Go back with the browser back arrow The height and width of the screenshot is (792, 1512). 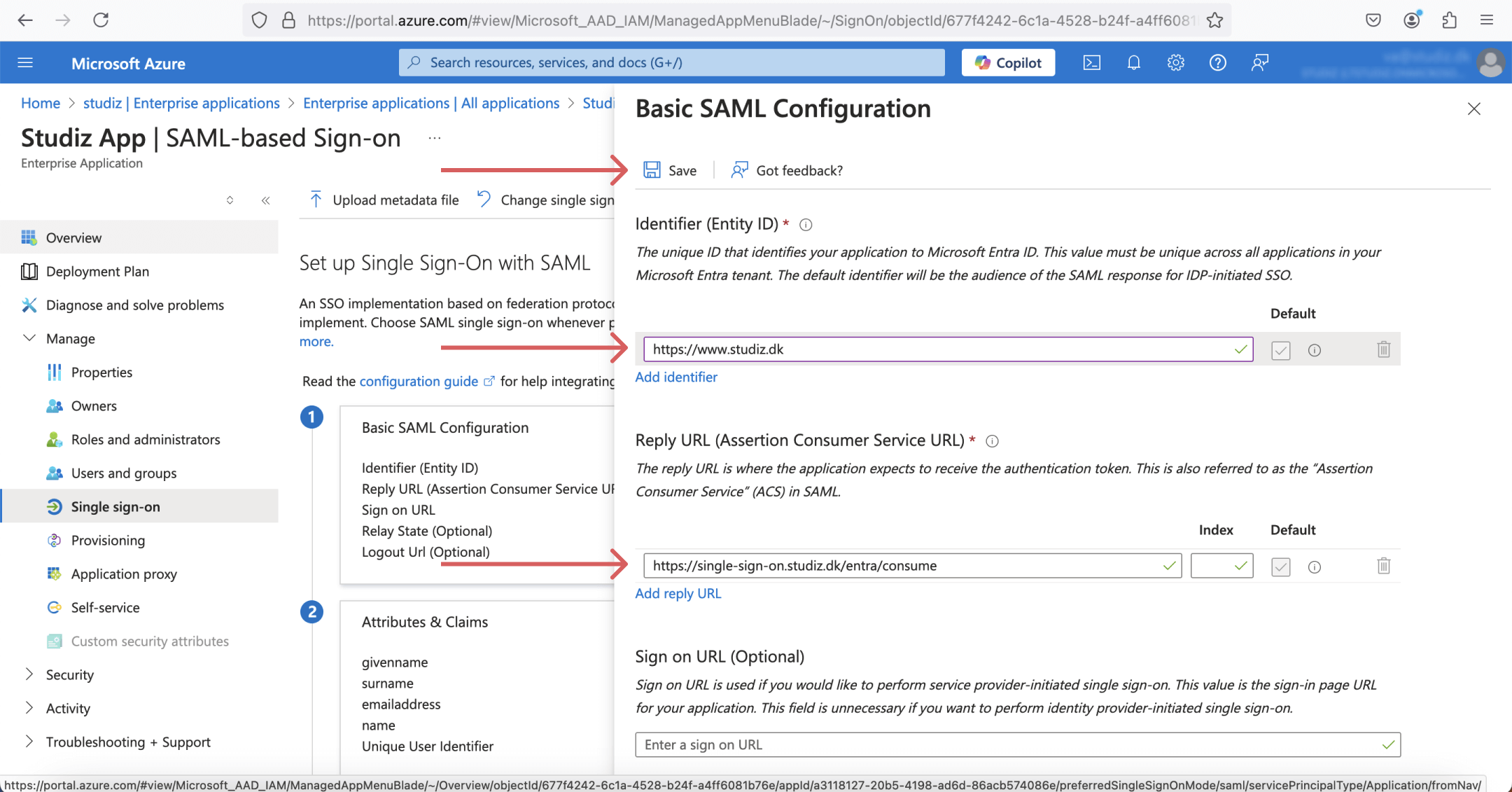(25, 20)
